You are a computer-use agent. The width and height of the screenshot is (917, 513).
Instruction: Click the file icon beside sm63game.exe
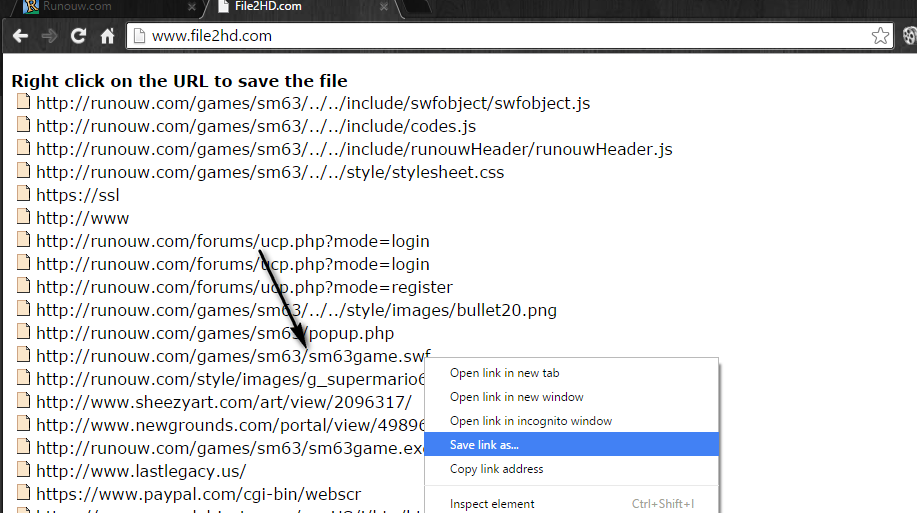[23, 446]
